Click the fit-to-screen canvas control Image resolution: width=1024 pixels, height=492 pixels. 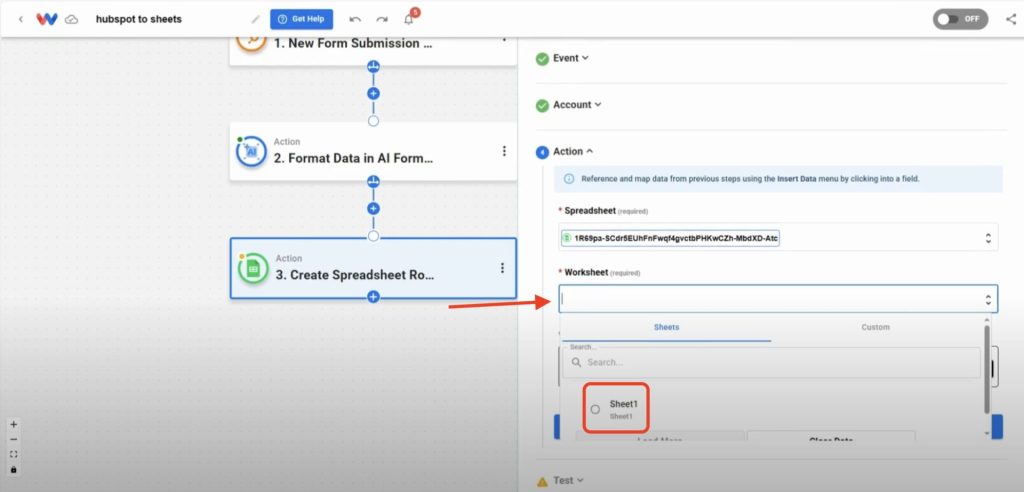click(x=14, y=454)
